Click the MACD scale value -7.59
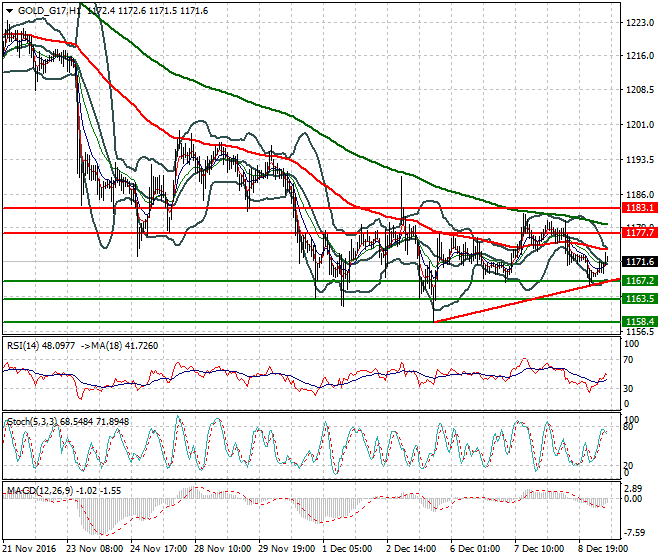660x560 pixels. click(x=633, y=533)
